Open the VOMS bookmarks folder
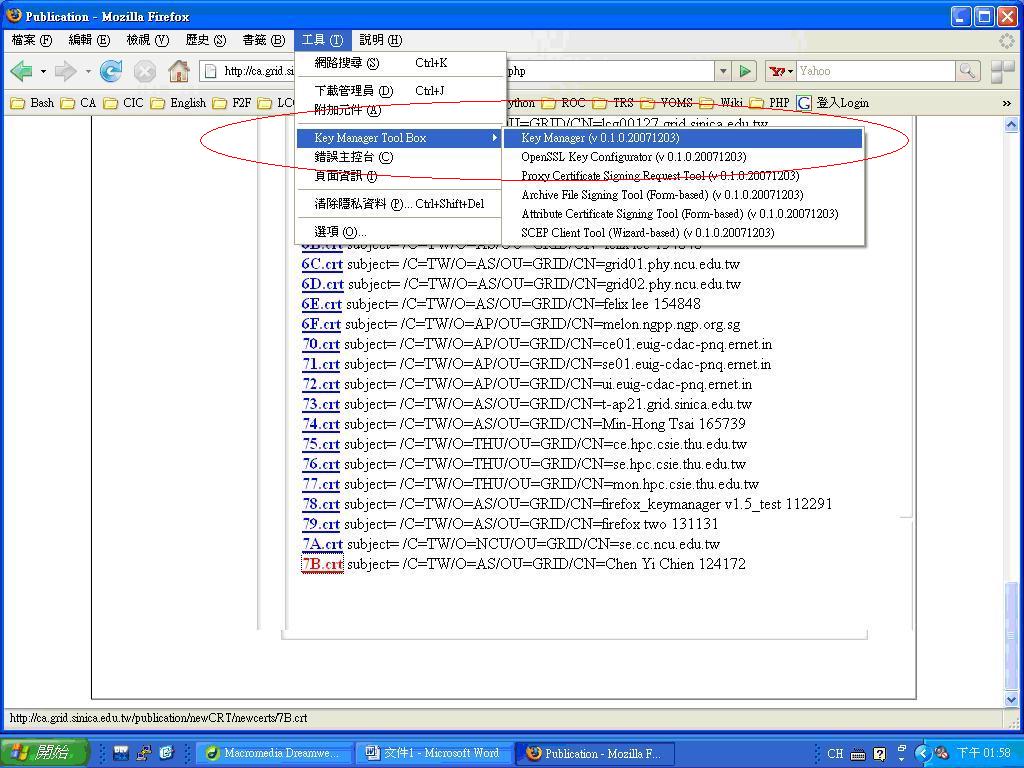 [666, 103]
